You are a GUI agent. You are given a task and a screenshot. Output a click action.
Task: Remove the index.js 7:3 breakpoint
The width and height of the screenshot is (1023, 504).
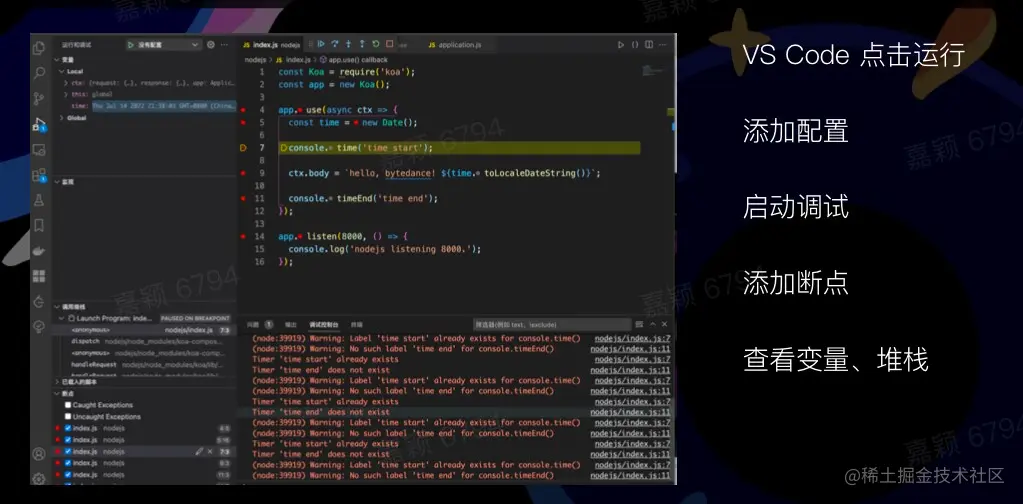coord(210,451)
